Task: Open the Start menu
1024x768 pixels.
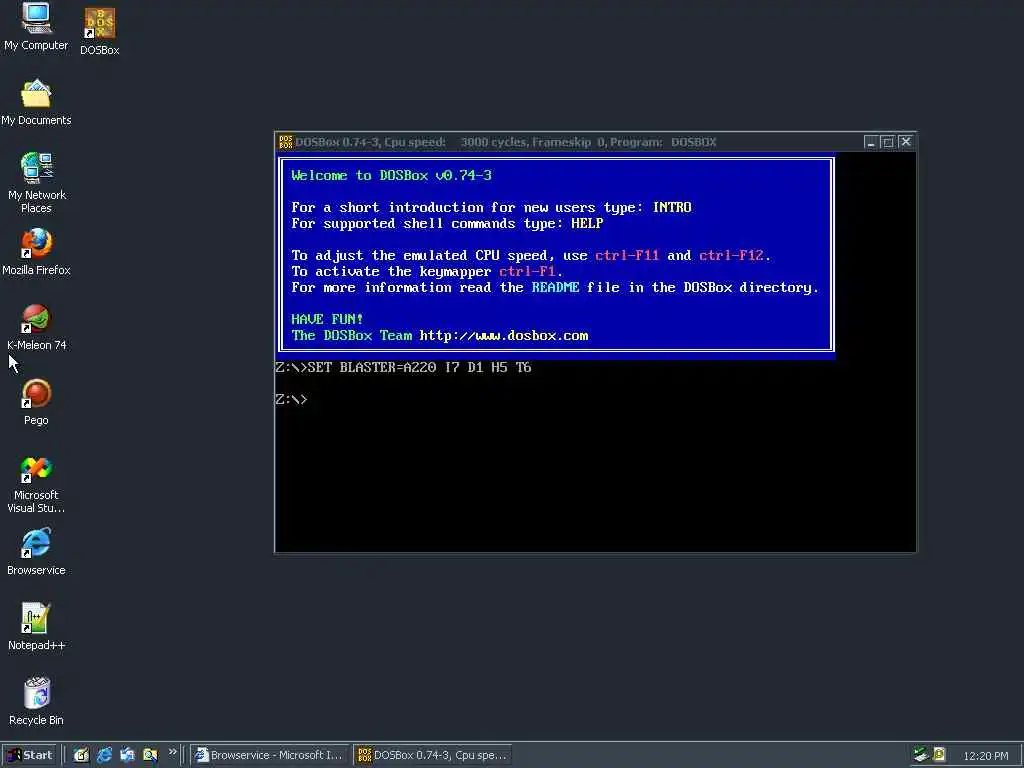Action: [x=29, y=755]
